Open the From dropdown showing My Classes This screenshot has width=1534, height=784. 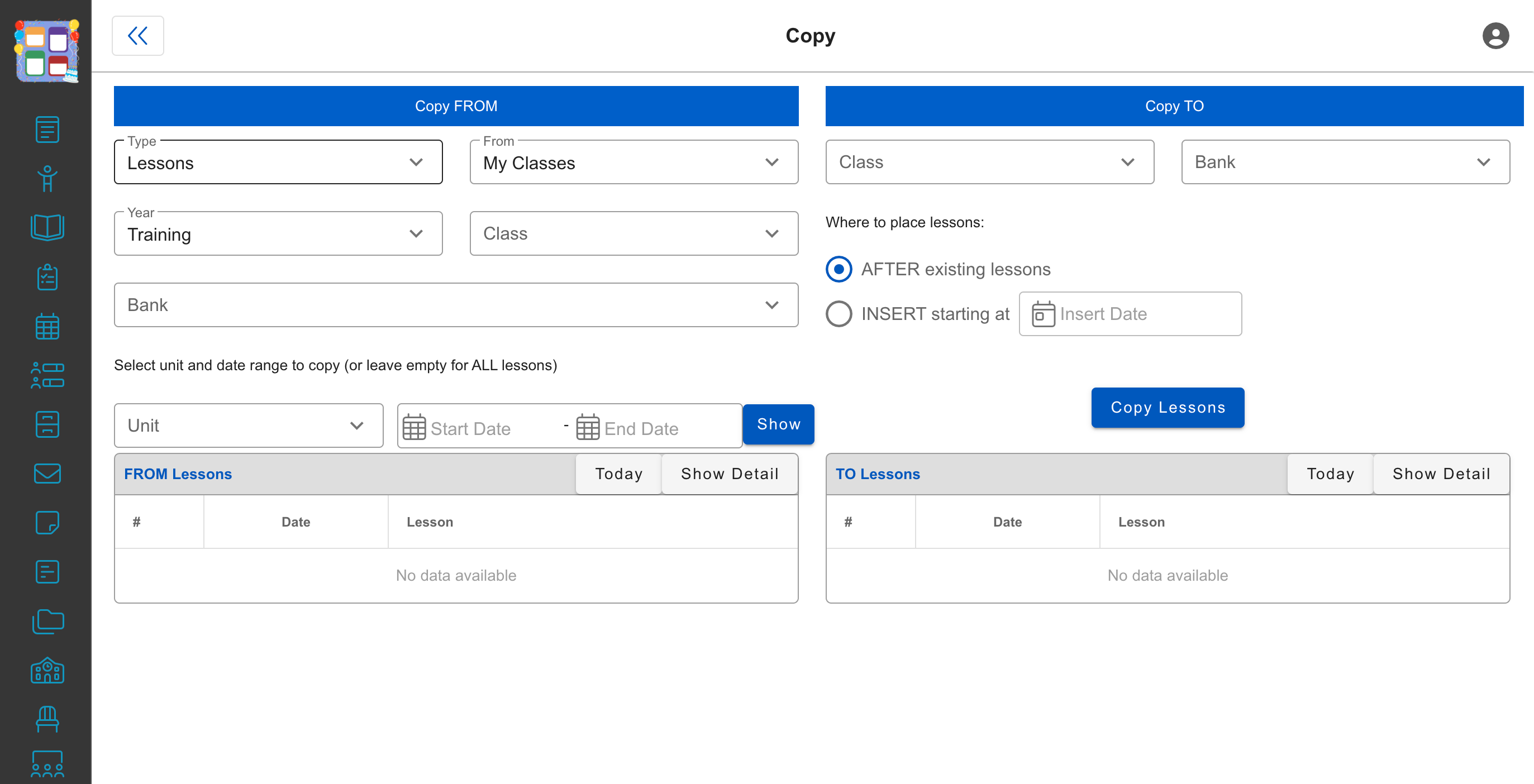633,162
